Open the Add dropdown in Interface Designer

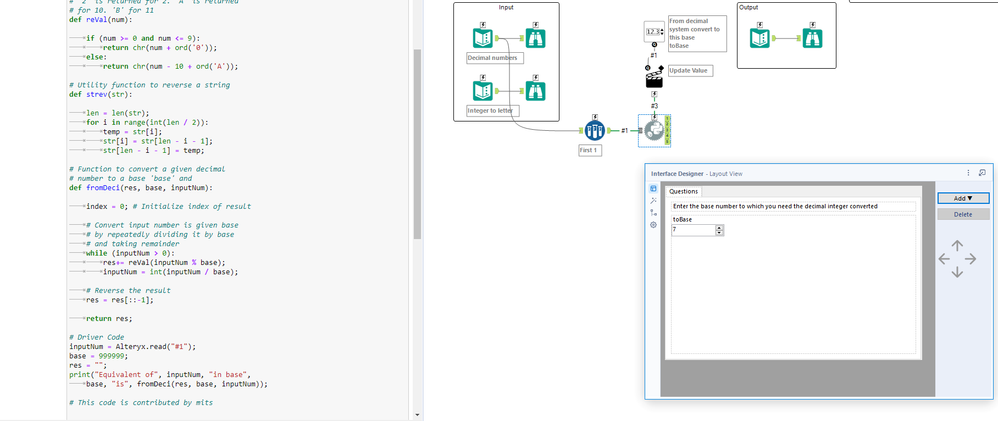(x=963, y=198)
